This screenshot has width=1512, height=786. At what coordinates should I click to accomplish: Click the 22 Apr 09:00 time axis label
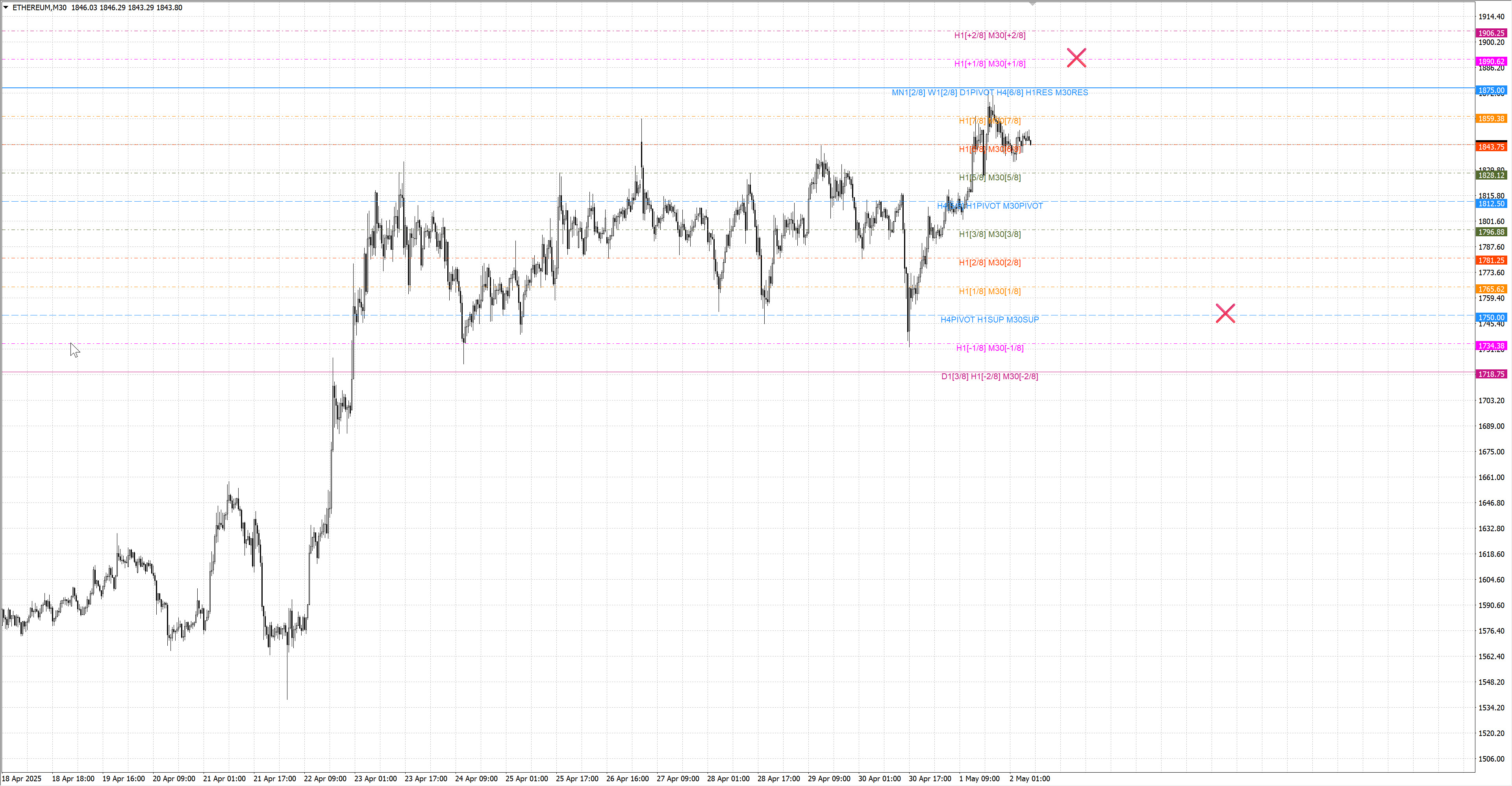(325, 779)
